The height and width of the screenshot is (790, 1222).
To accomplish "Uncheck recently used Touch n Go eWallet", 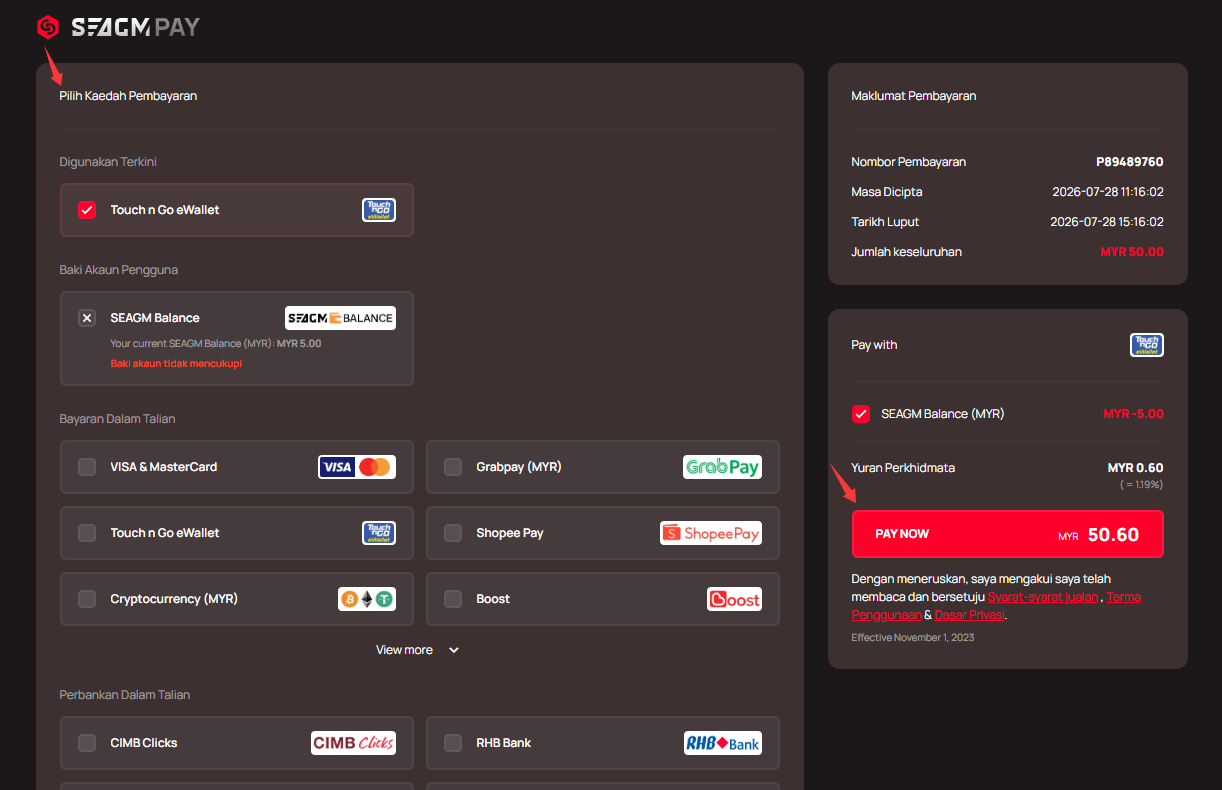I will [87, 210].
